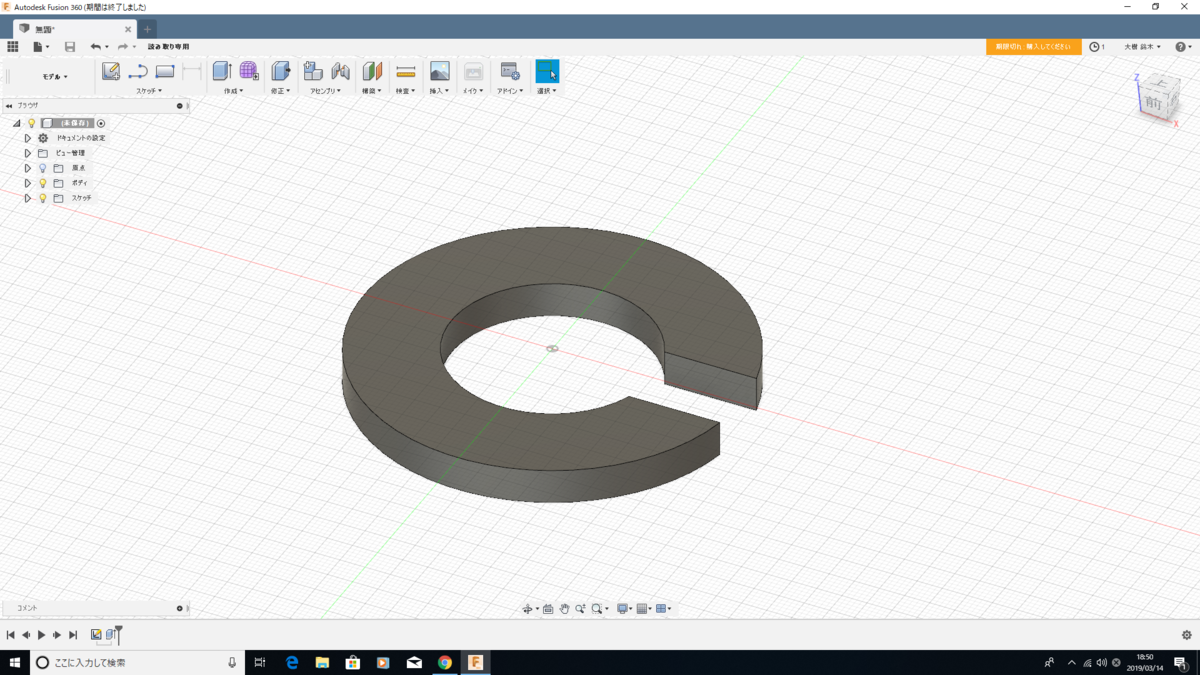Click the Insert image icon
Image resolution: width=1200 pixels, height=675 pixels.
(439, 71)
